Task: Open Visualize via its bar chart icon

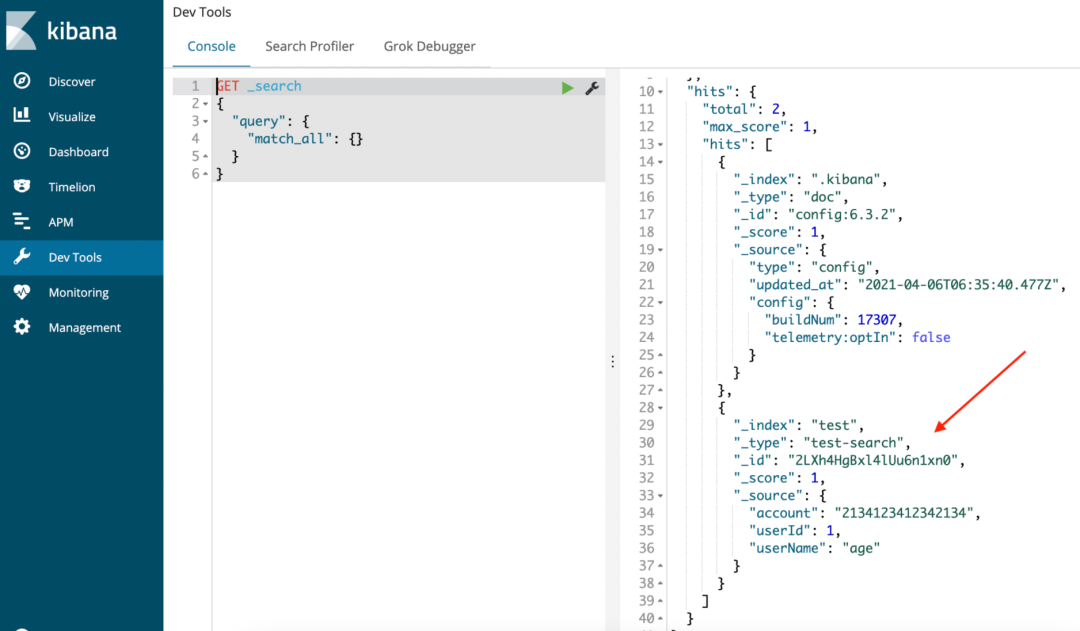Action: click(22, 115)
